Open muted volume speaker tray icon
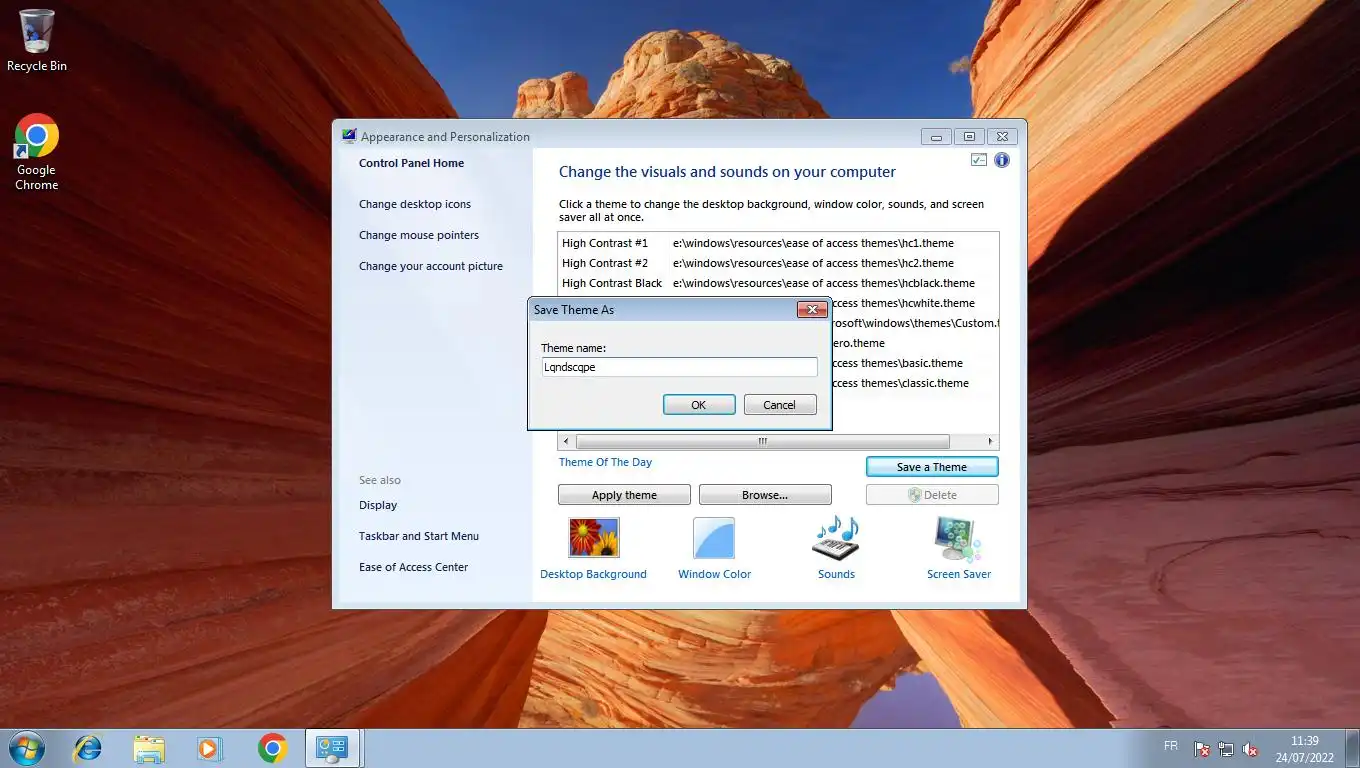This screenshot has height=768, width=1360. coord(1250,748)
